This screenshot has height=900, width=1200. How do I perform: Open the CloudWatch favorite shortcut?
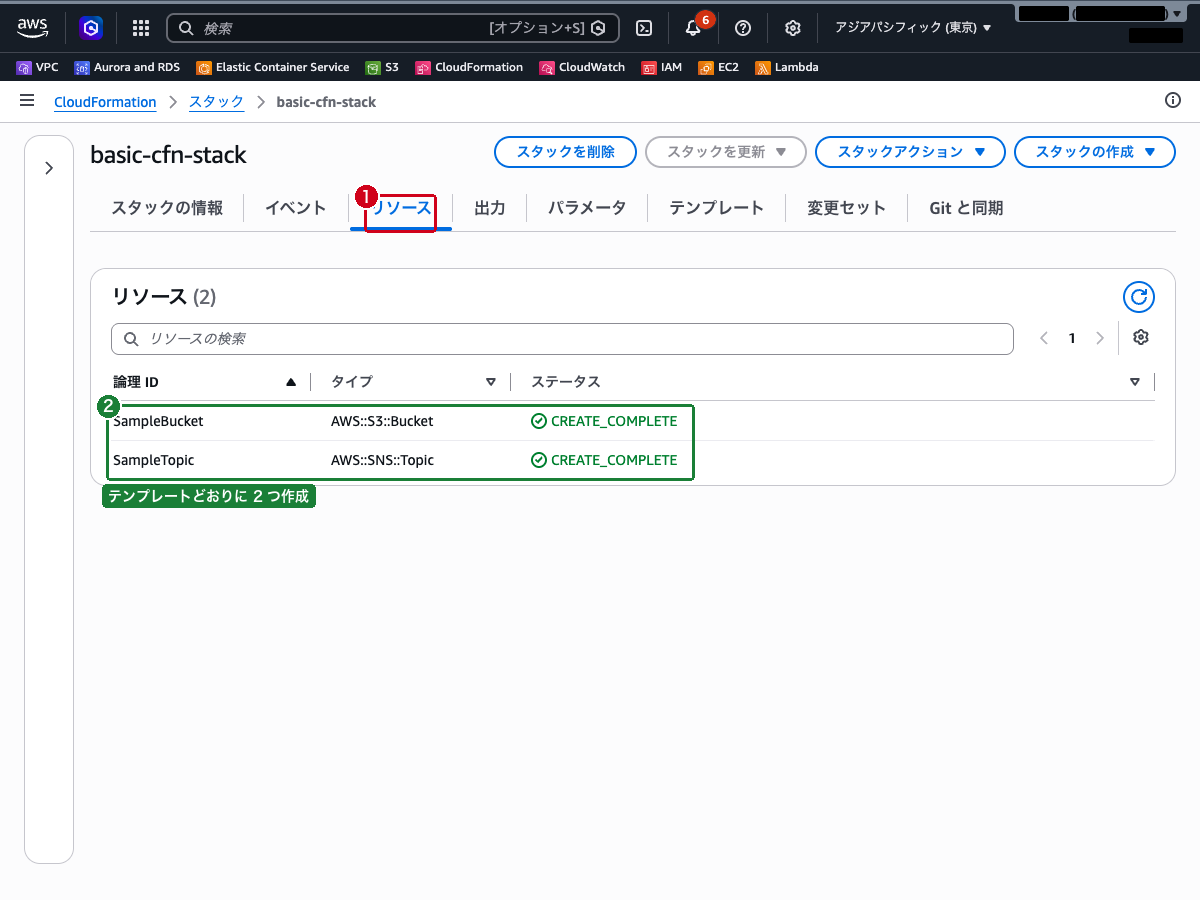pos(582,67)
